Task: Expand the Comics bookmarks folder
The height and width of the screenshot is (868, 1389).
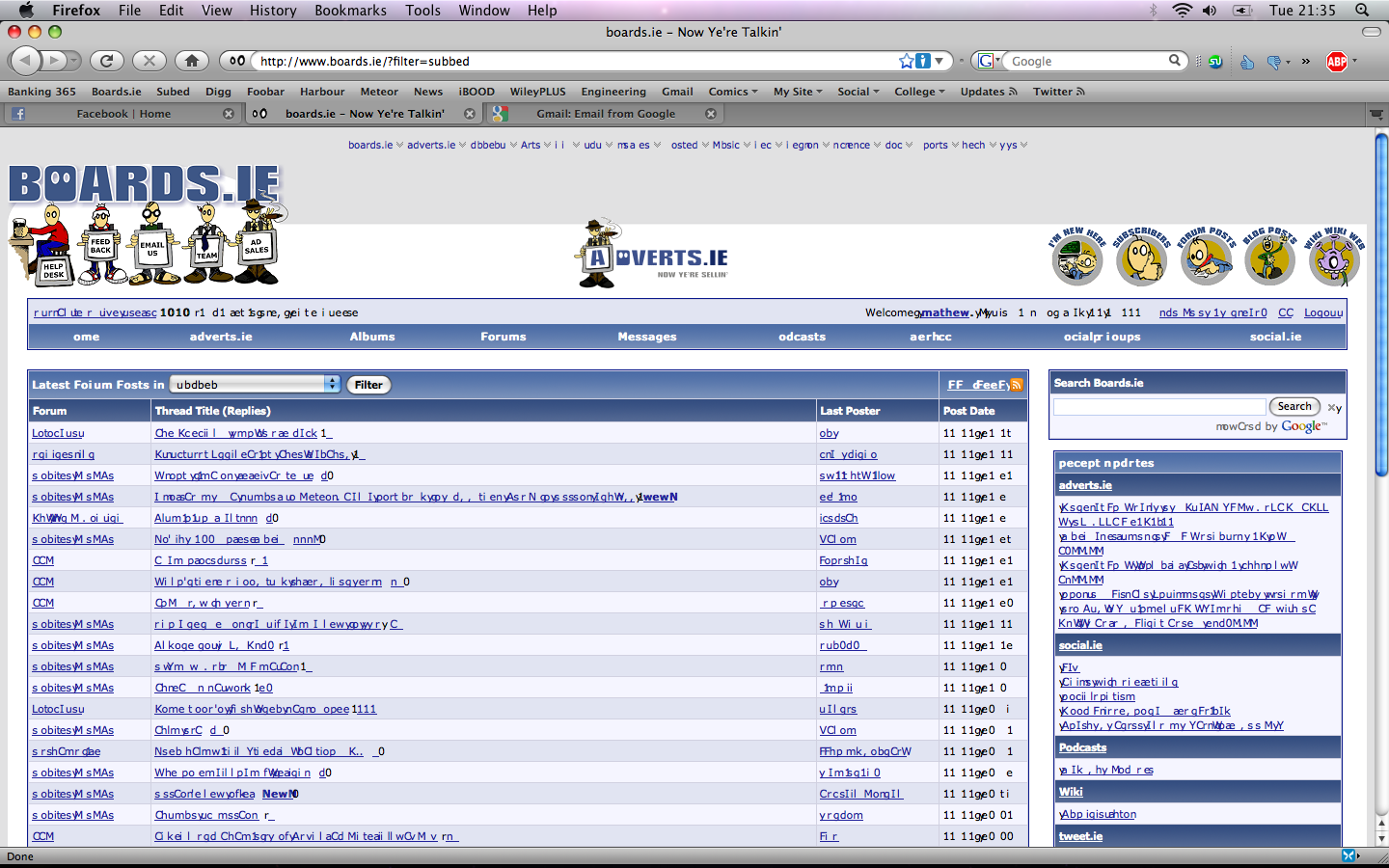Action: click(x=733, y=92)
